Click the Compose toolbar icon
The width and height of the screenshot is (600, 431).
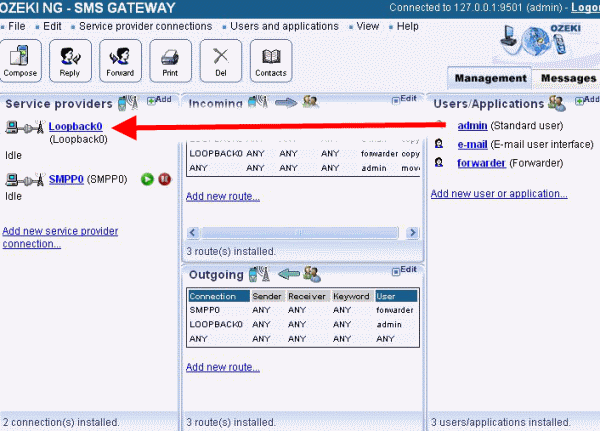(x=20, y=61)
